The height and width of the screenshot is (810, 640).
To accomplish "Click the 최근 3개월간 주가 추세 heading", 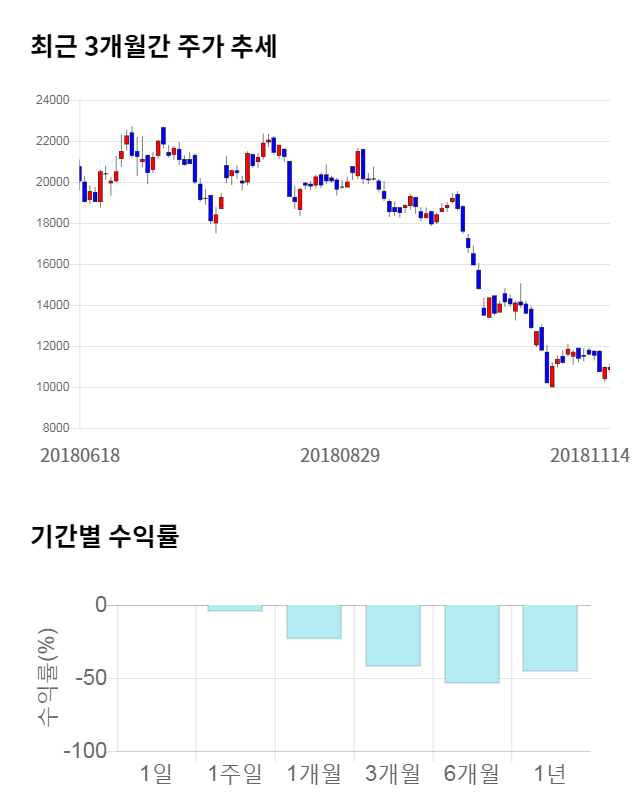I will [154, 46].
